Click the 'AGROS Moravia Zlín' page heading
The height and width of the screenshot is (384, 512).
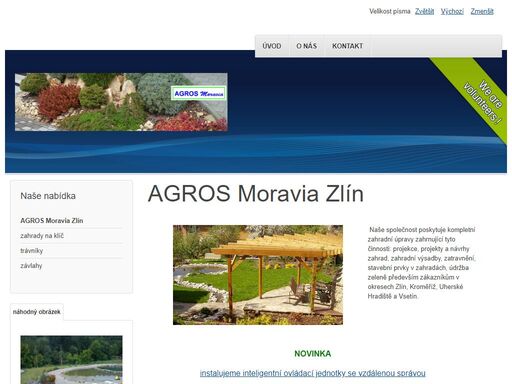(256, 193)
